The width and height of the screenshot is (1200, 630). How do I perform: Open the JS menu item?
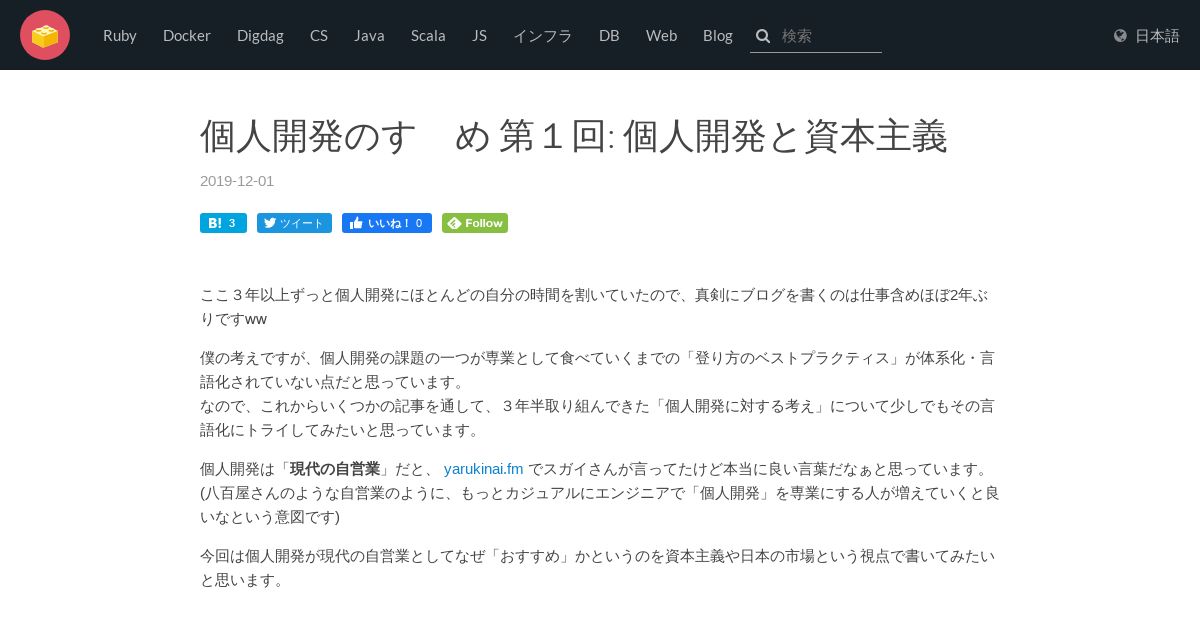click(480, 35)
